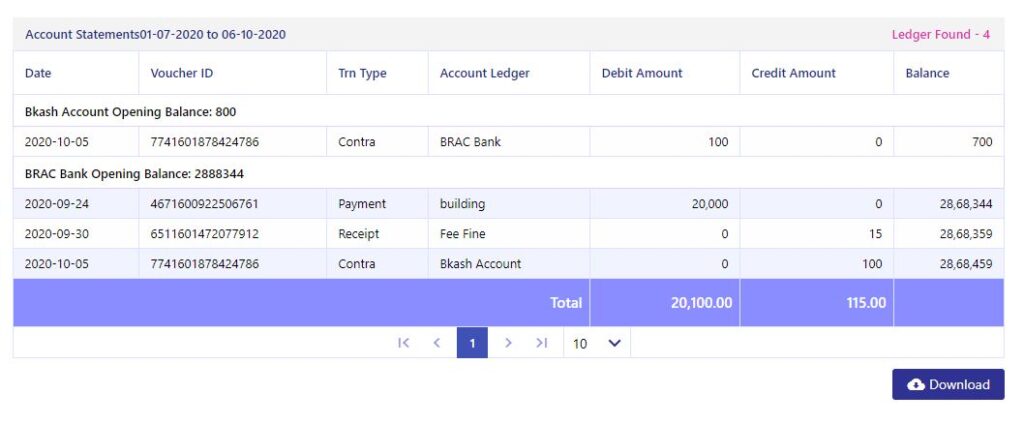Screen dimensions: 1024x425
Task: Select the page size value 10
Action: pyautogui.click(x=580, y=343)
